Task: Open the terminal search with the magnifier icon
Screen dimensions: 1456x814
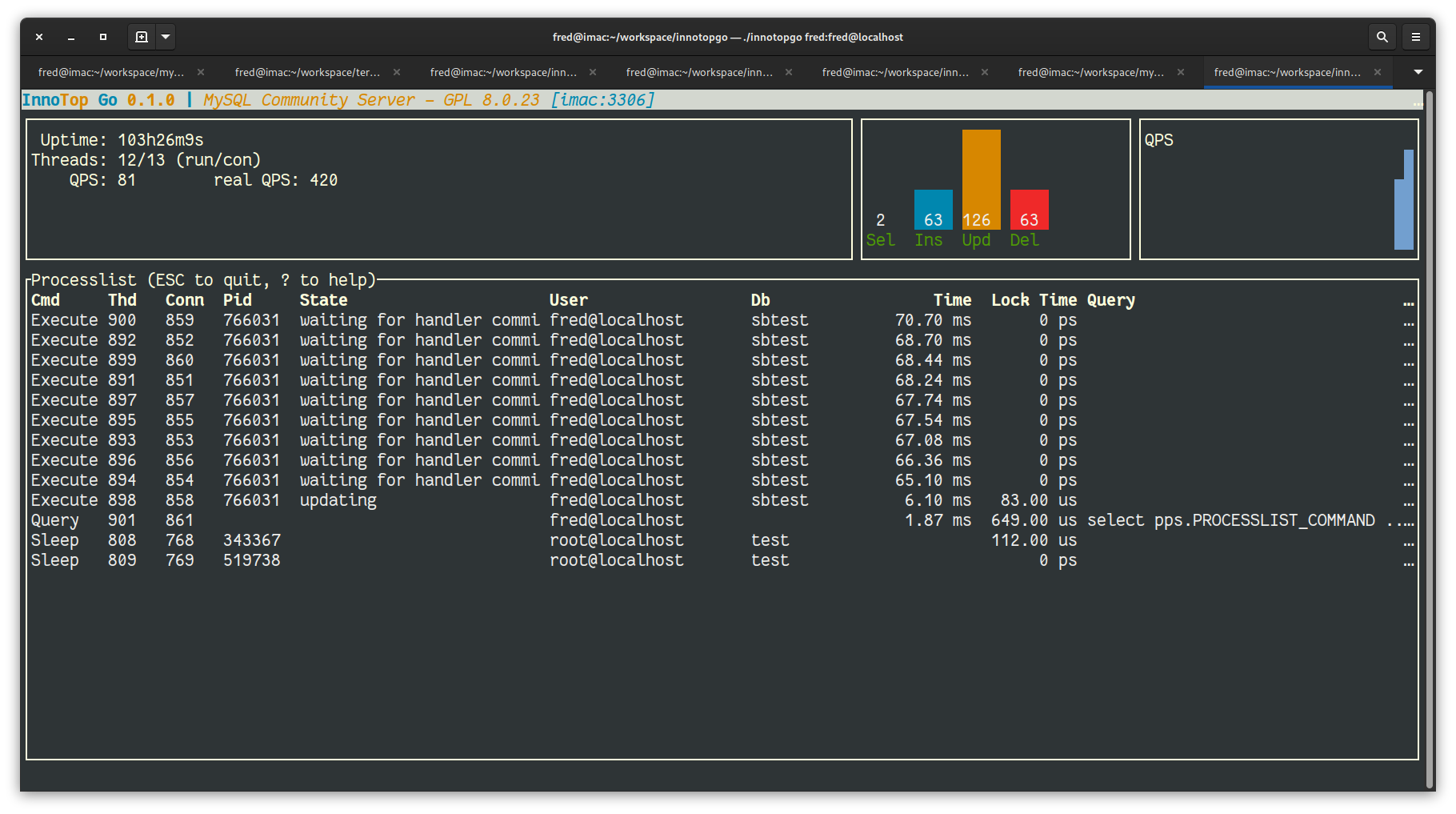Action: 1382,37
